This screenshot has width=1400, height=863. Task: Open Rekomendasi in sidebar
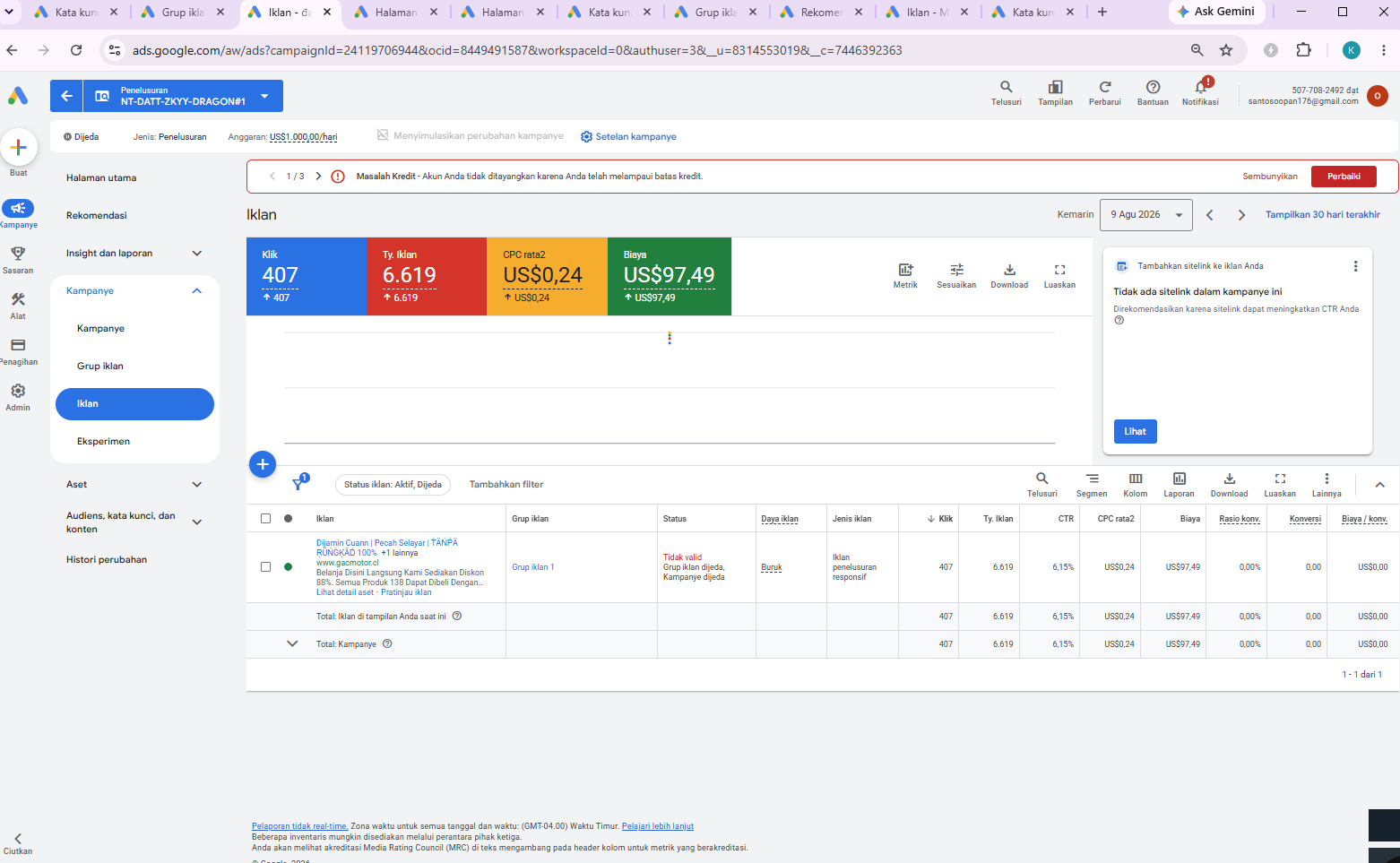(x=97, y=216)
